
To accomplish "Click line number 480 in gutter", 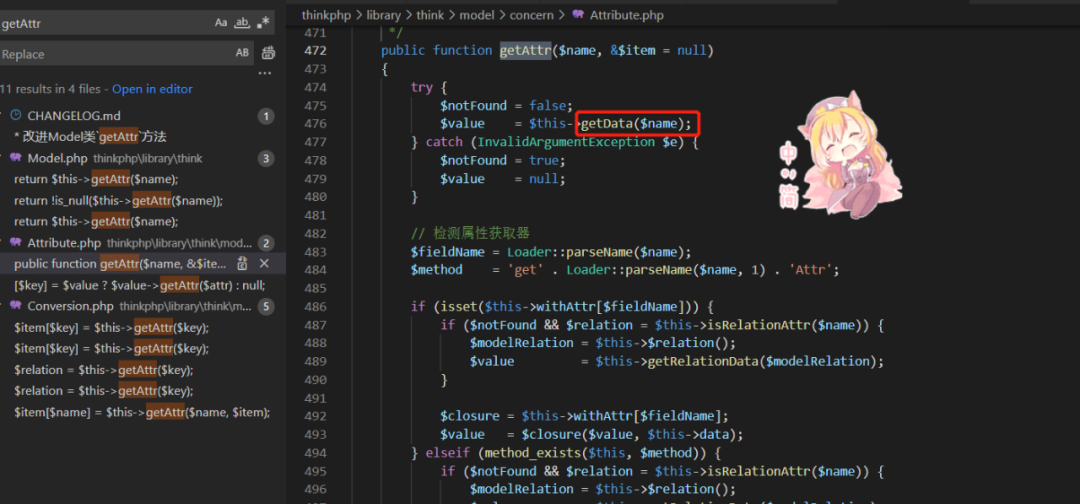I will tap(315, 197).
